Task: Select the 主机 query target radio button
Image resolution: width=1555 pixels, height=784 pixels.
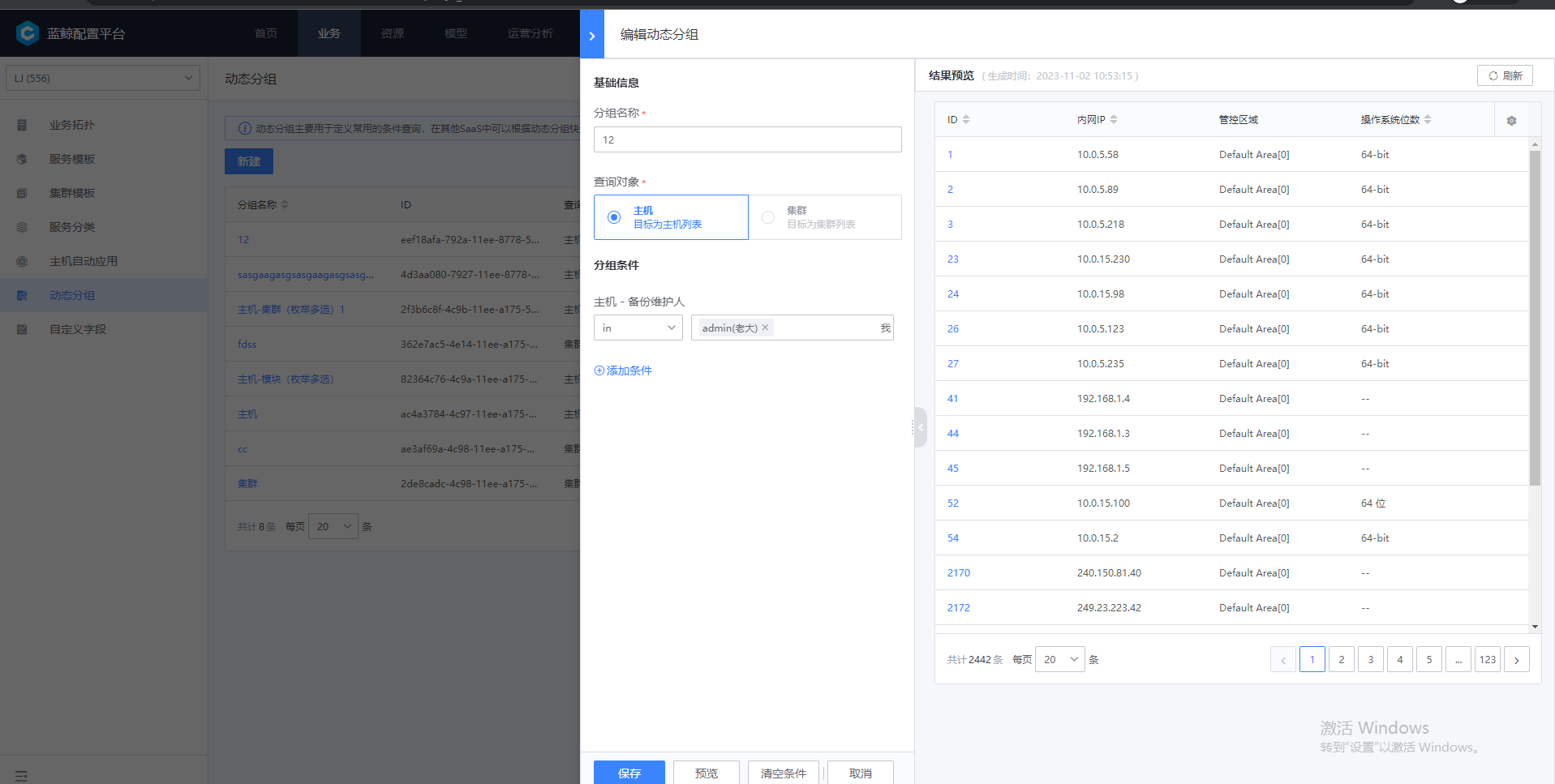Action: 614,217
